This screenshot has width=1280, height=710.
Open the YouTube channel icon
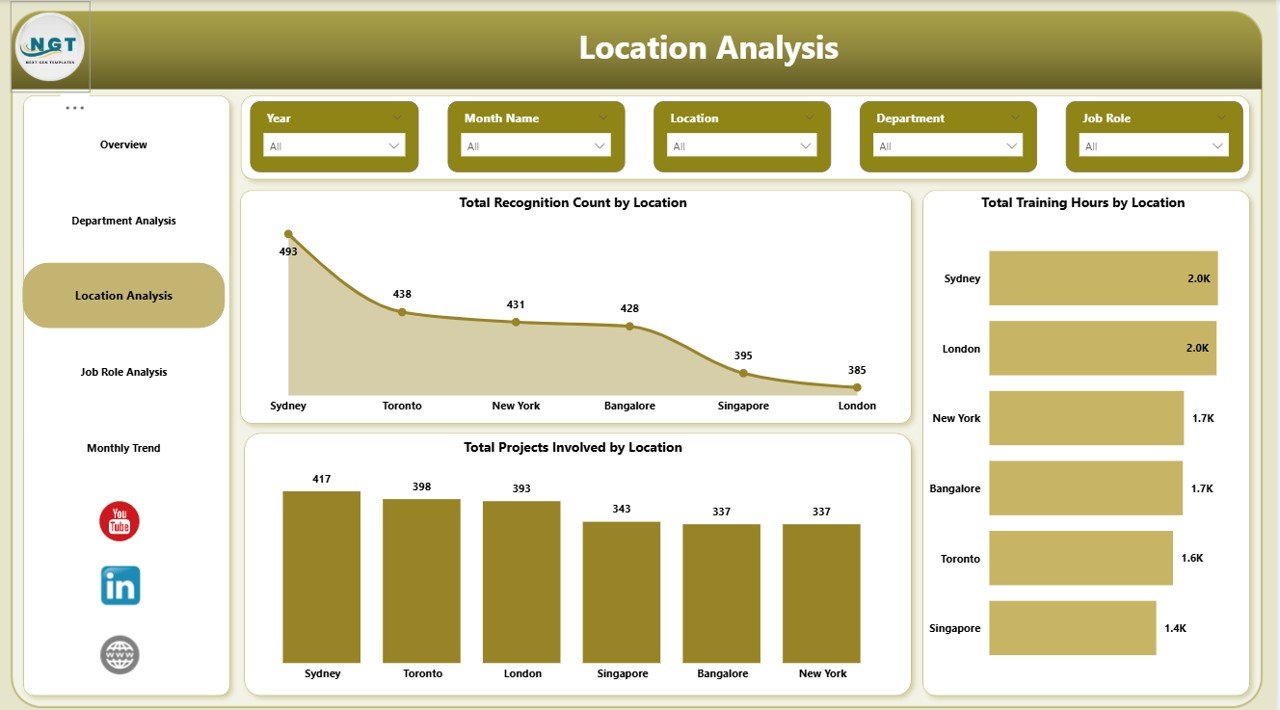[x=119, y=521]
